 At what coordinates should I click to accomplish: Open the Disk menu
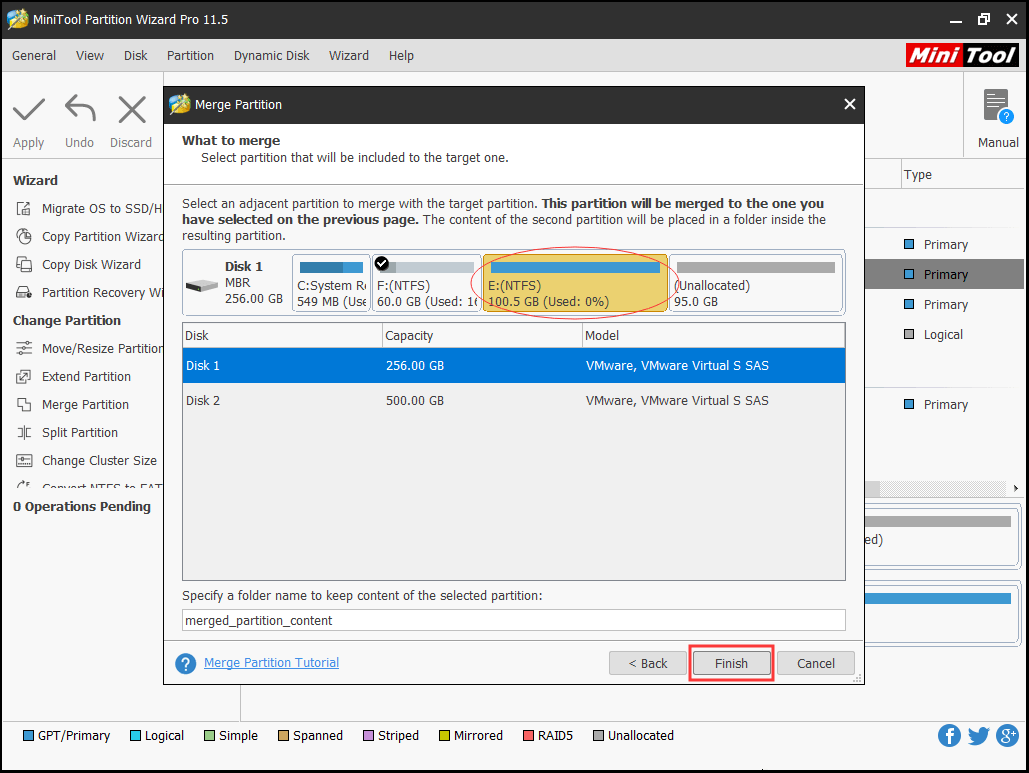136,56
